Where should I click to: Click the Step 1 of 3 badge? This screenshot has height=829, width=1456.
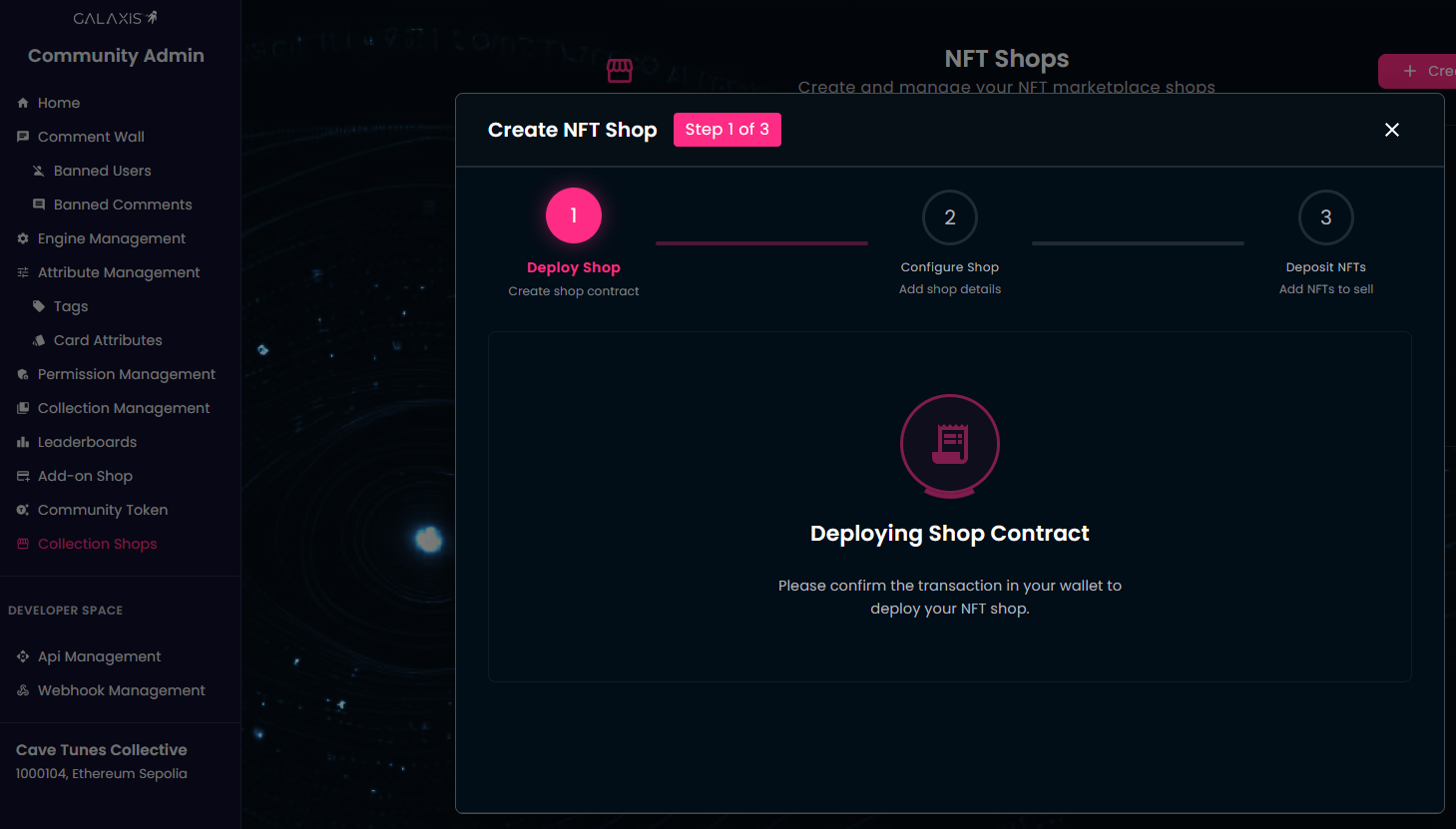[727, 130]
